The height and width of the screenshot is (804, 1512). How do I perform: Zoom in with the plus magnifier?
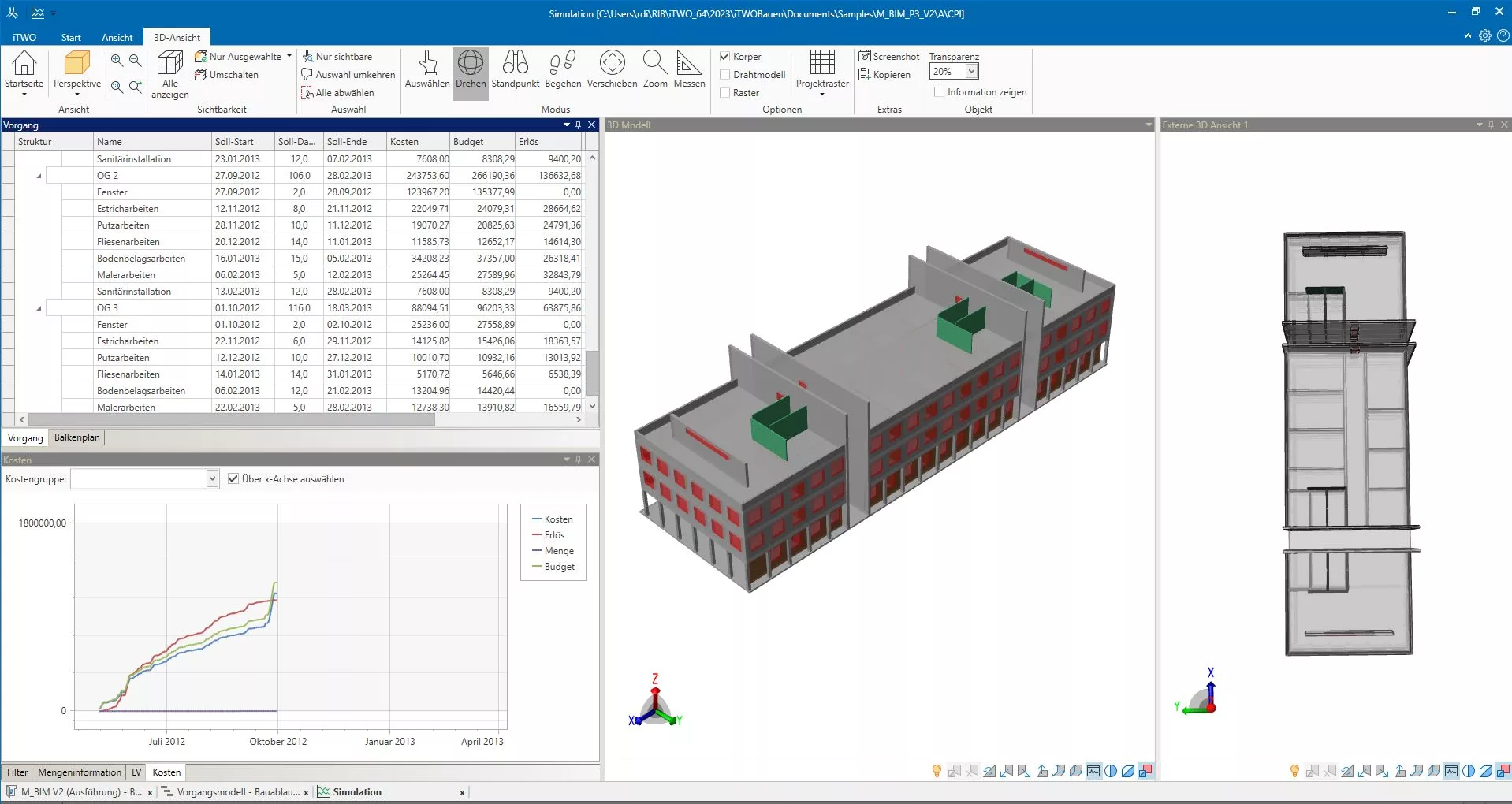[117, 60]
